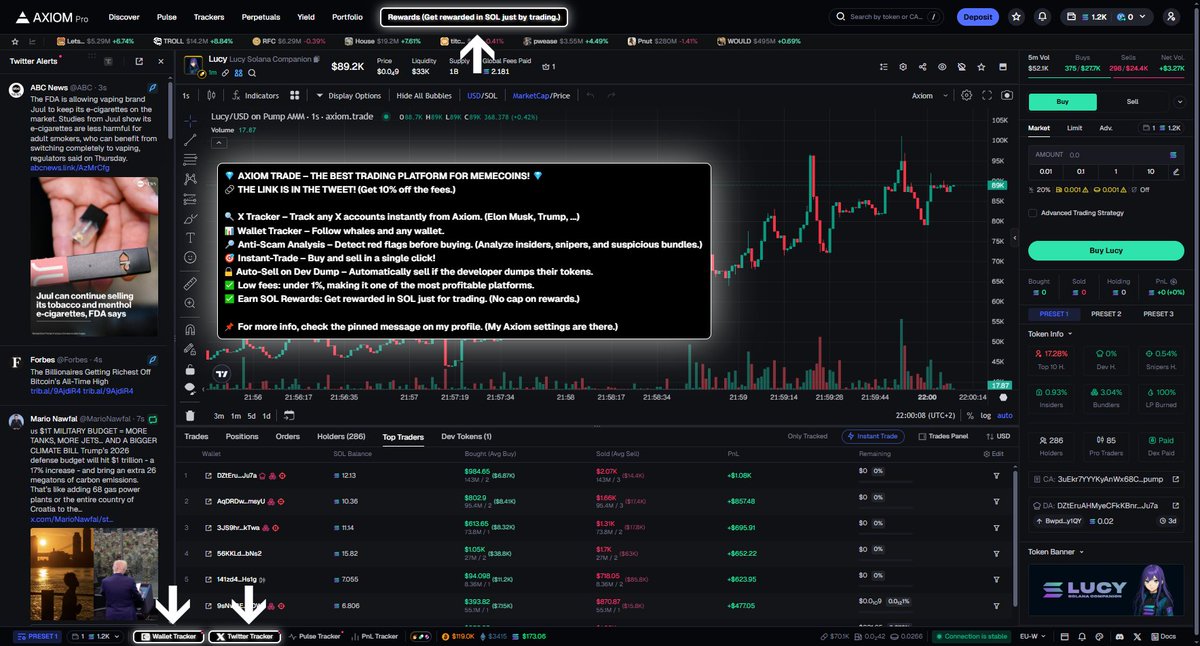
Task: Open Display Options dropdown
Action: point(348,95)
